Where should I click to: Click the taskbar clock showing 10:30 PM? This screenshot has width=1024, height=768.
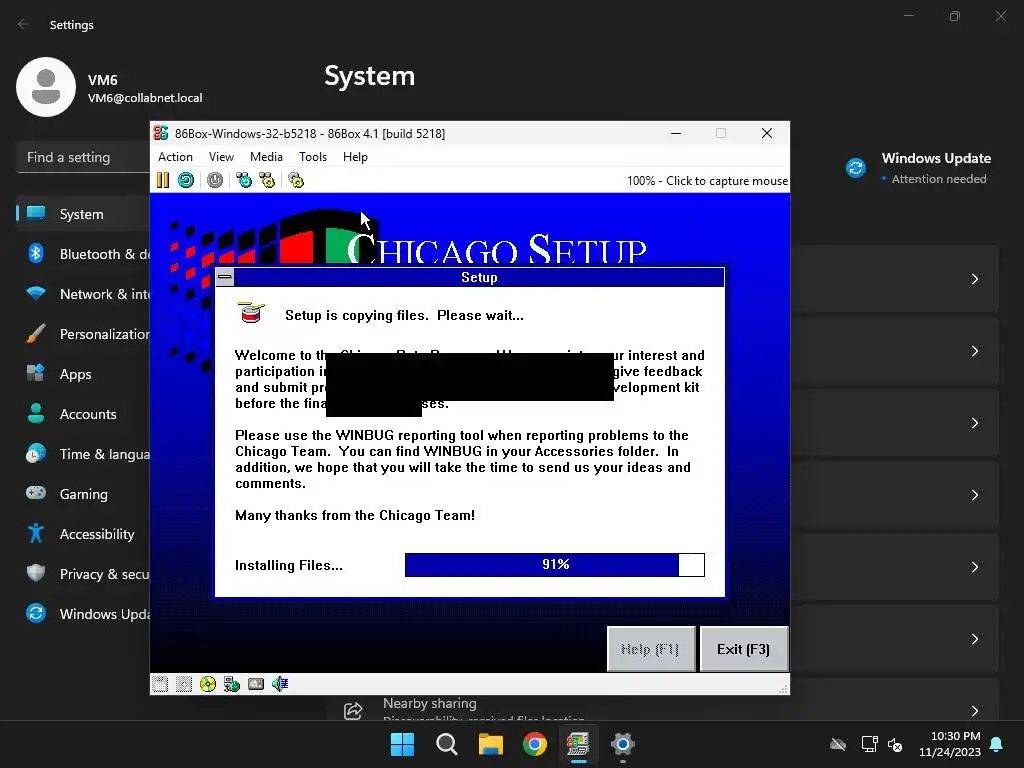(x=950, y=744)
